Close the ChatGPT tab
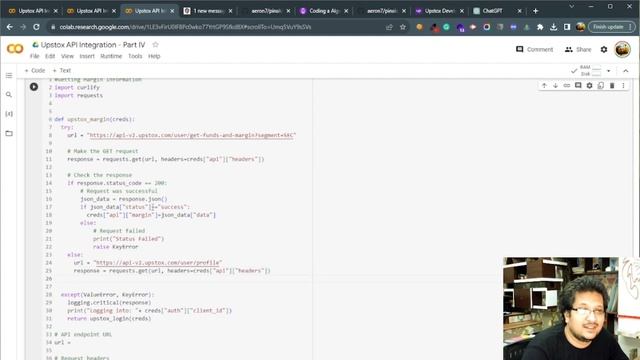This screenshot has height=360, width=640. 520,11
